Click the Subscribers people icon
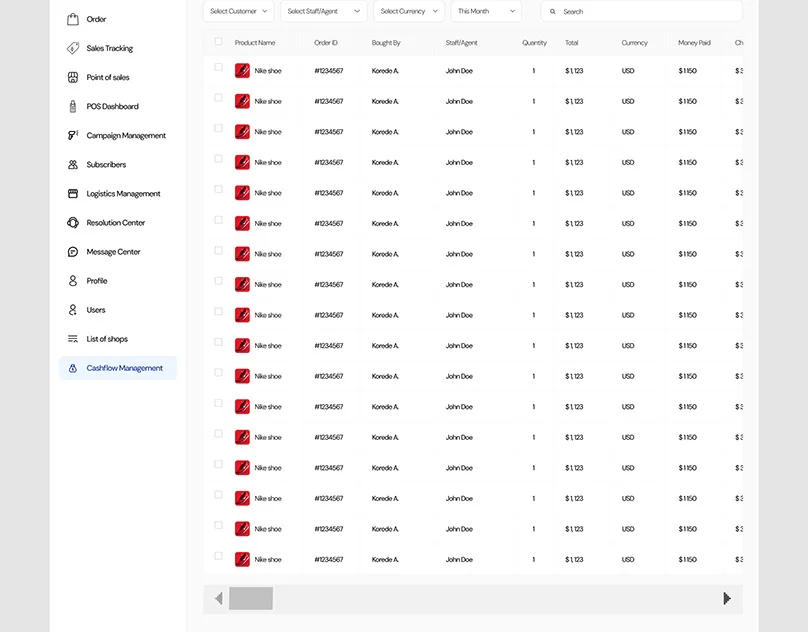This screenshot has height=632, width=808. [x=73, y=164]
